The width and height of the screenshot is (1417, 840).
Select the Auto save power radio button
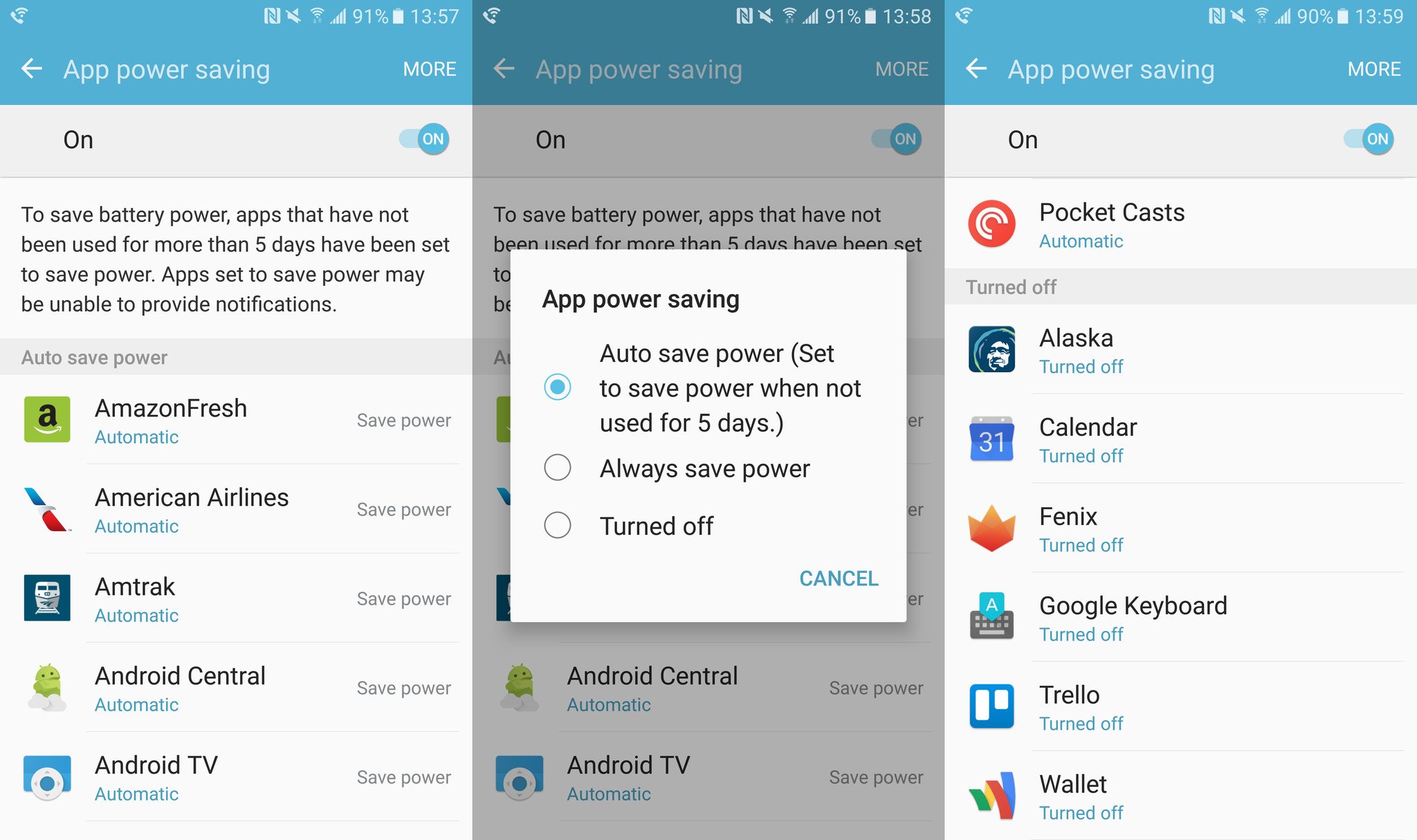pos(558,387)
